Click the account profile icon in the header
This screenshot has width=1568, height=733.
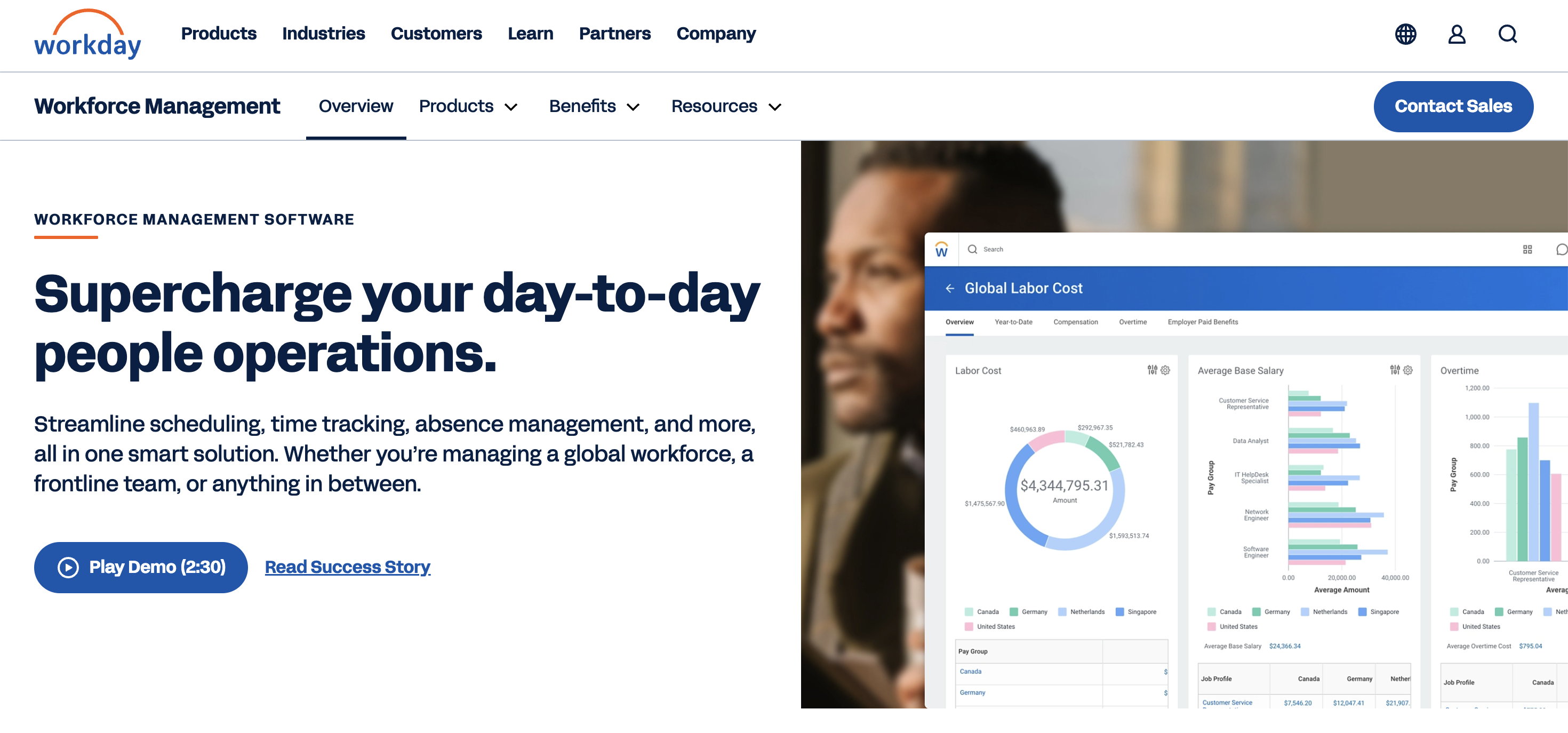coord(1457,34)
